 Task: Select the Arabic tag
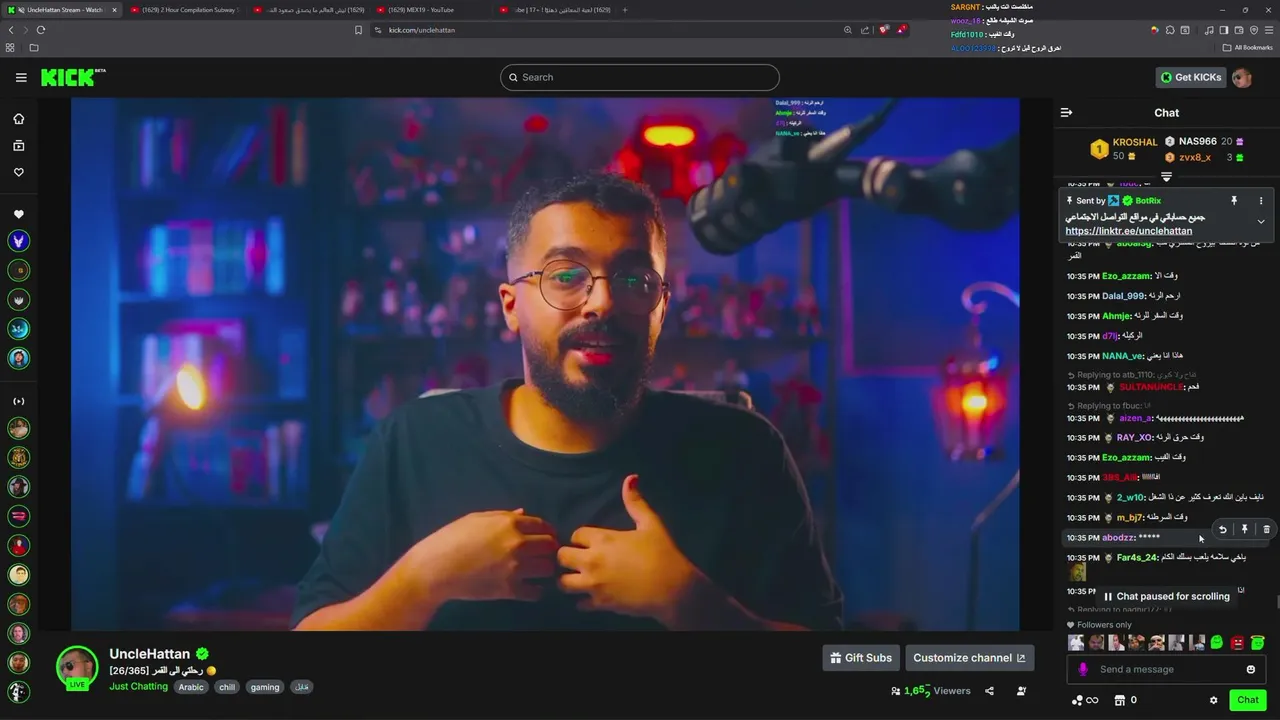(x=191, y=687)
